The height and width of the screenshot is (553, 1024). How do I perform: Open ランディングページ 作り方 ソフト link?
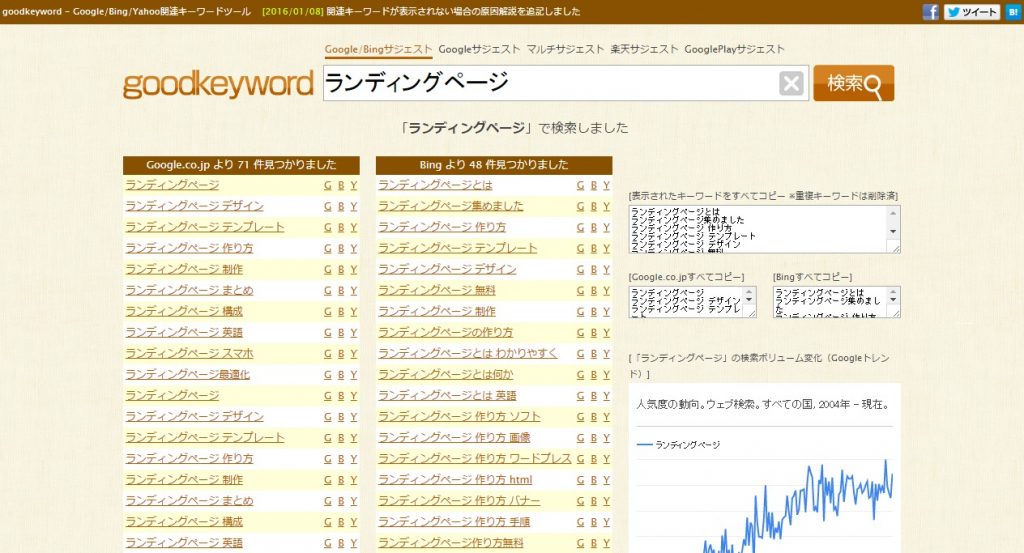[x=459, y=416]
